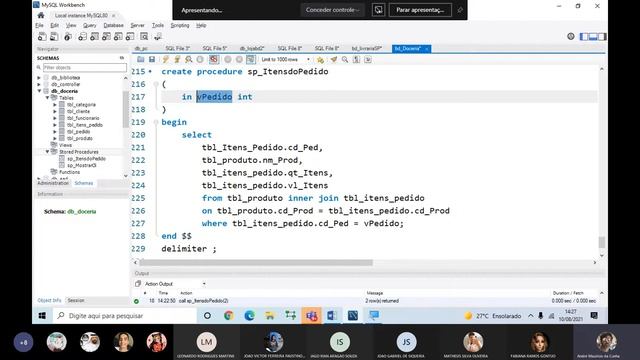
Task: Open a script file in the editor
Action: point(140,60)
